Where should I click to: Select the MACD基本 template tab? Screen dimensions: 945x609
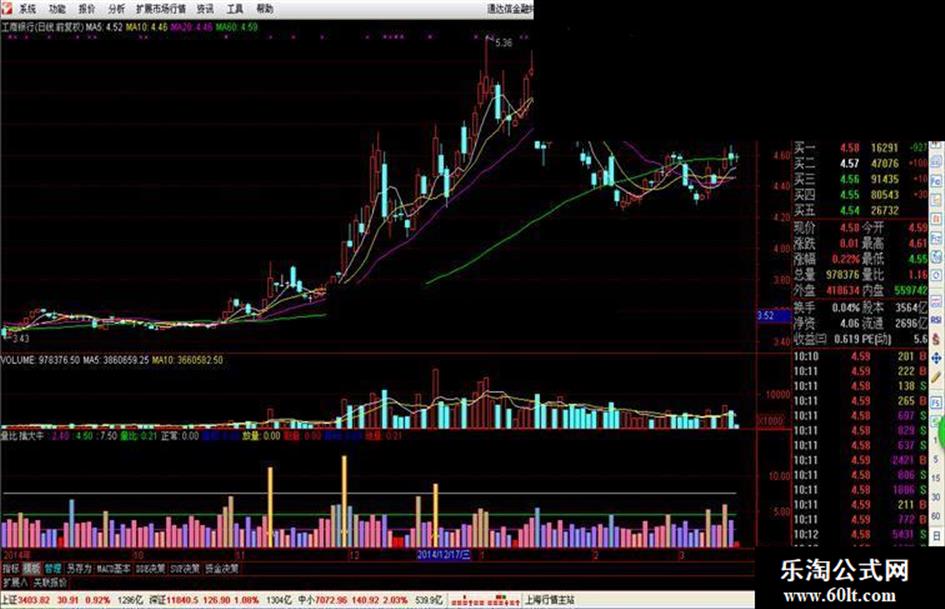[x=113, y=568]
